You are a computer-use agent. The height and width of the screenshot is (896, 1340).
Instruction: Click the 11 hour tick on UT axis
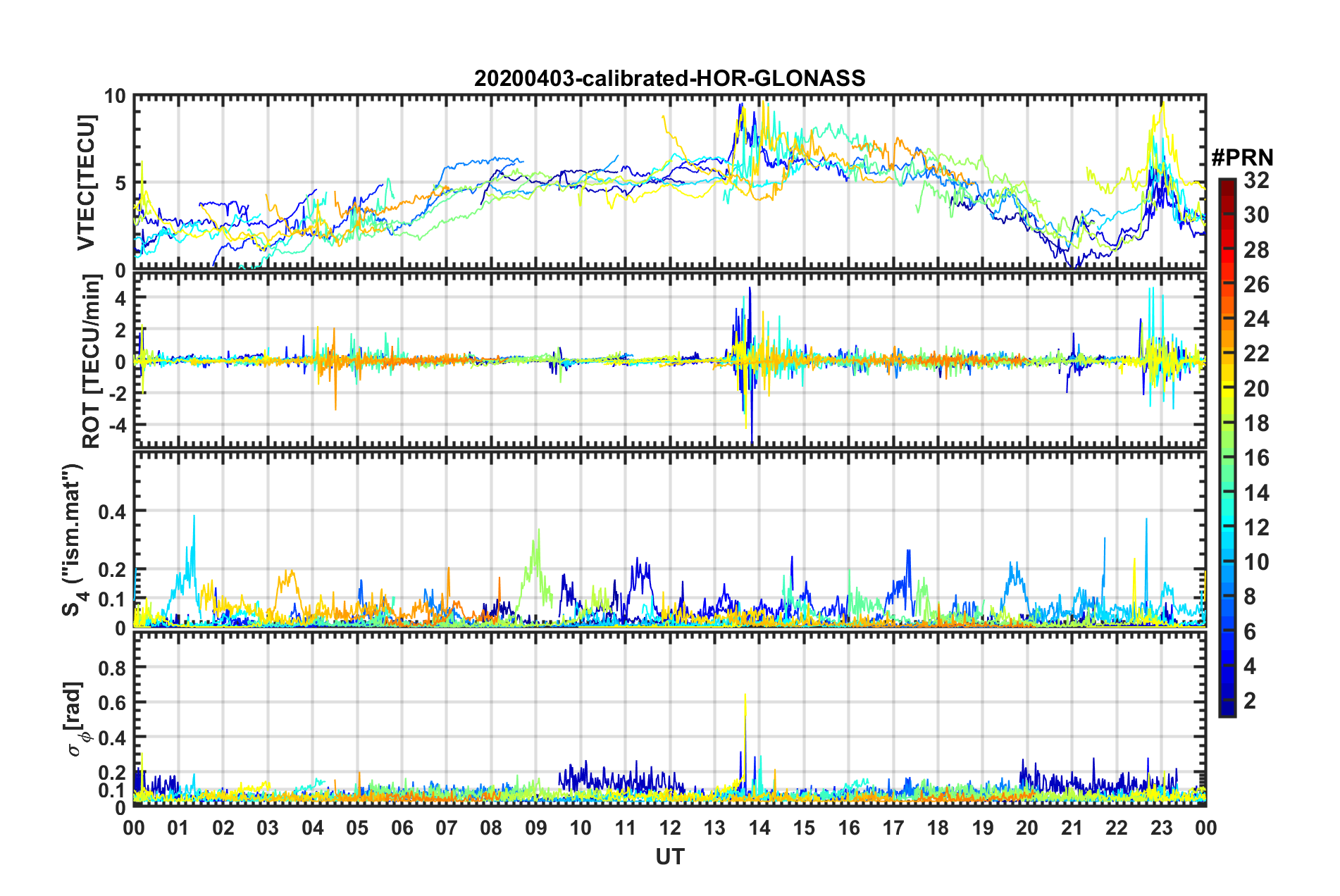[x=626, y=827]
